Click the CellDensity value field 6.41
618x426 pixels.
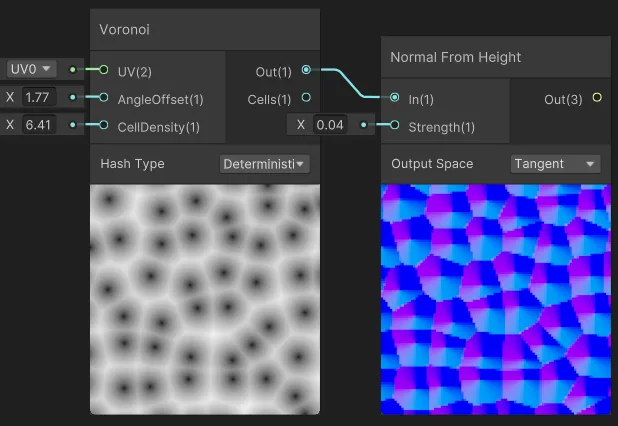pos(39,125)
